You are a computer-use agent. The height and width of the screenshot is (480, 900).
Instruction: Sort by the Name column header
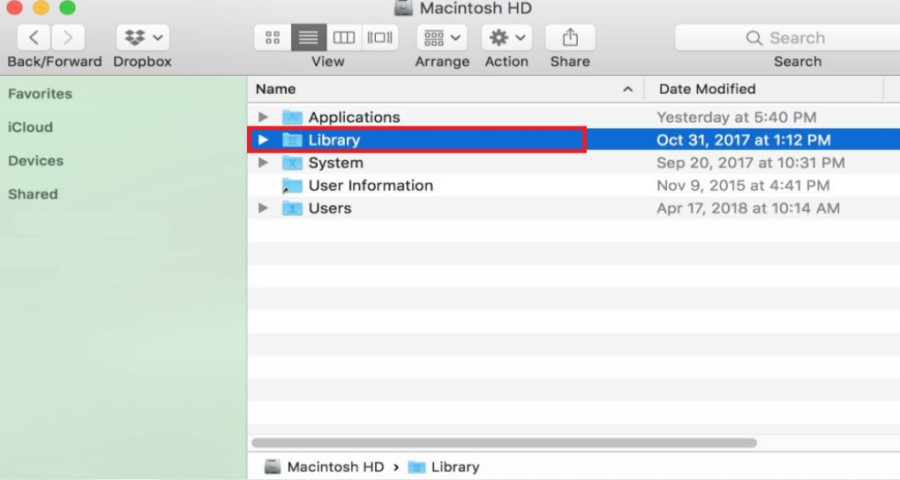(276, 89)
